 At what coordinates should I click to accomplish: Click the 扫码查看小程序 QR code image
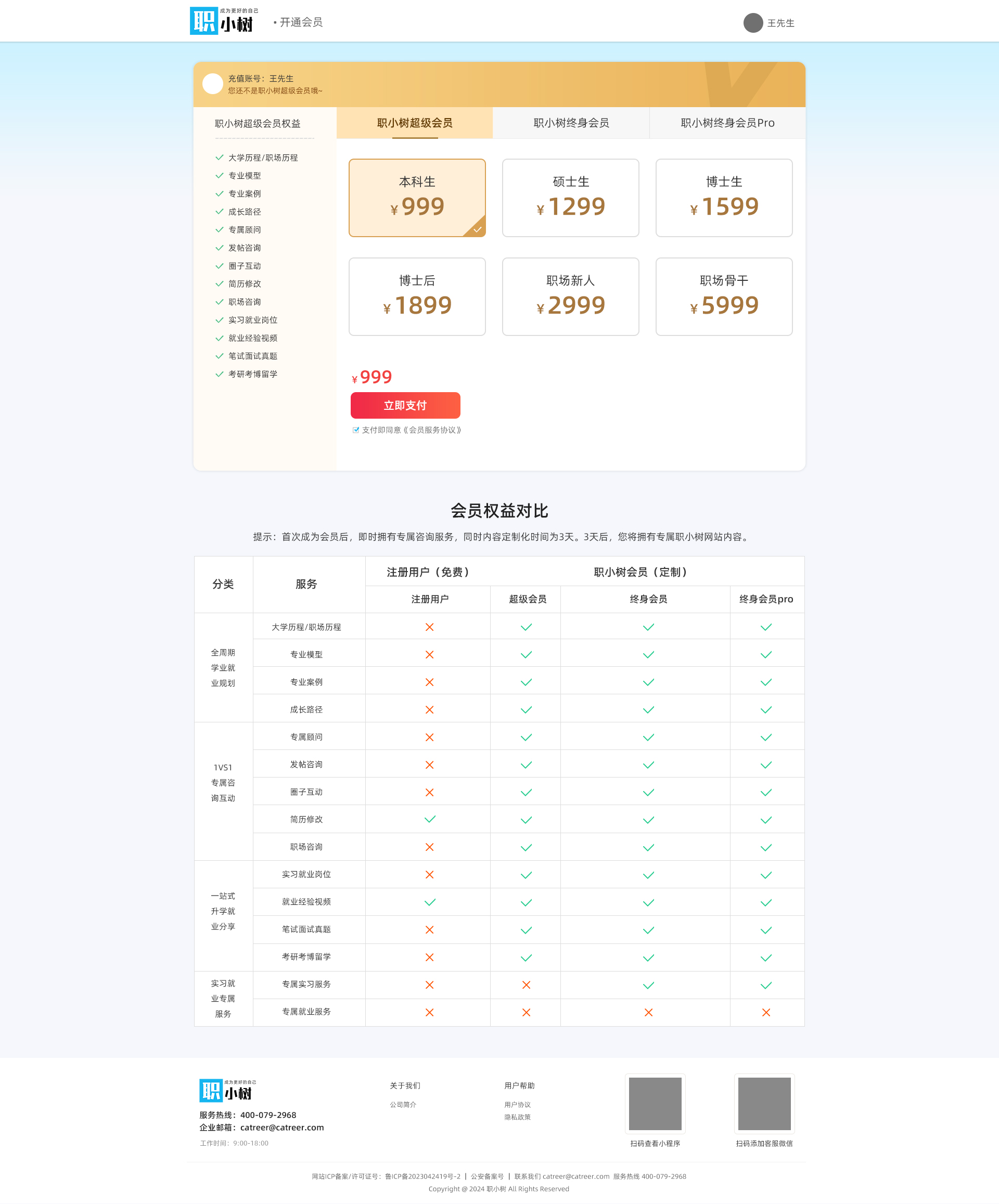pyautogui.click(x=655, y=1104)
